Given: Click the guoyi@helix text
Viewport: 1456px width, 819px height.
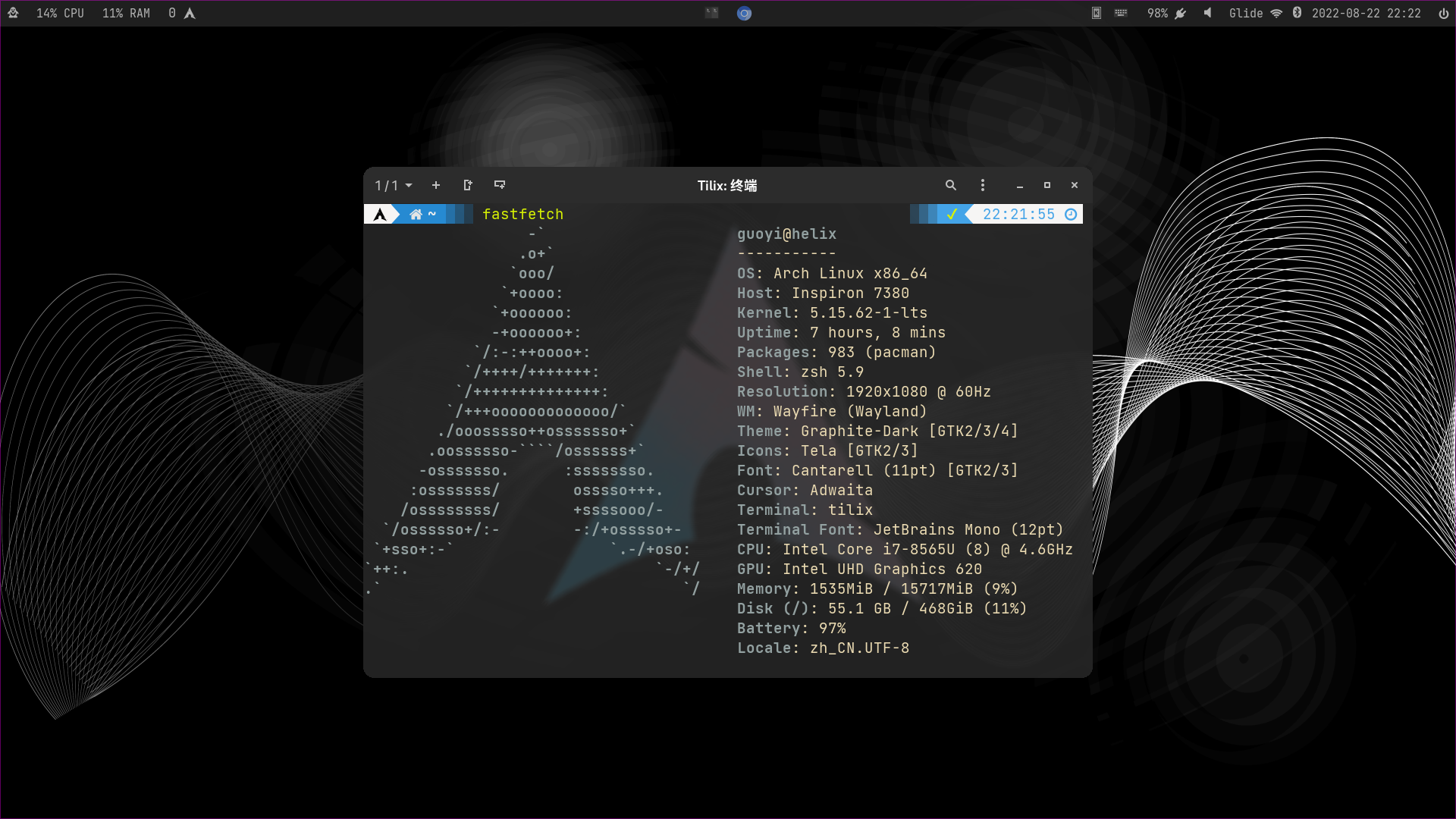Looking at the screenshot, I should tap(786, 234).
